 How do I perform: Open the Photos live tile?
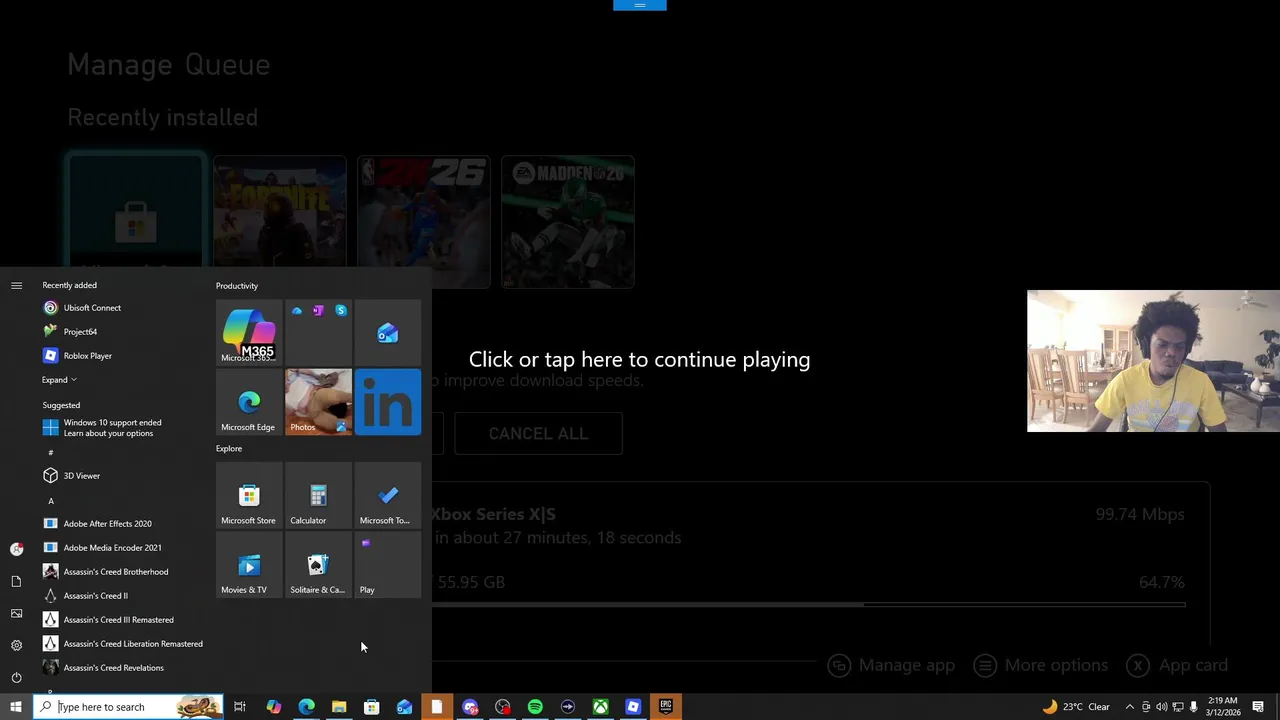click(318, 402)
